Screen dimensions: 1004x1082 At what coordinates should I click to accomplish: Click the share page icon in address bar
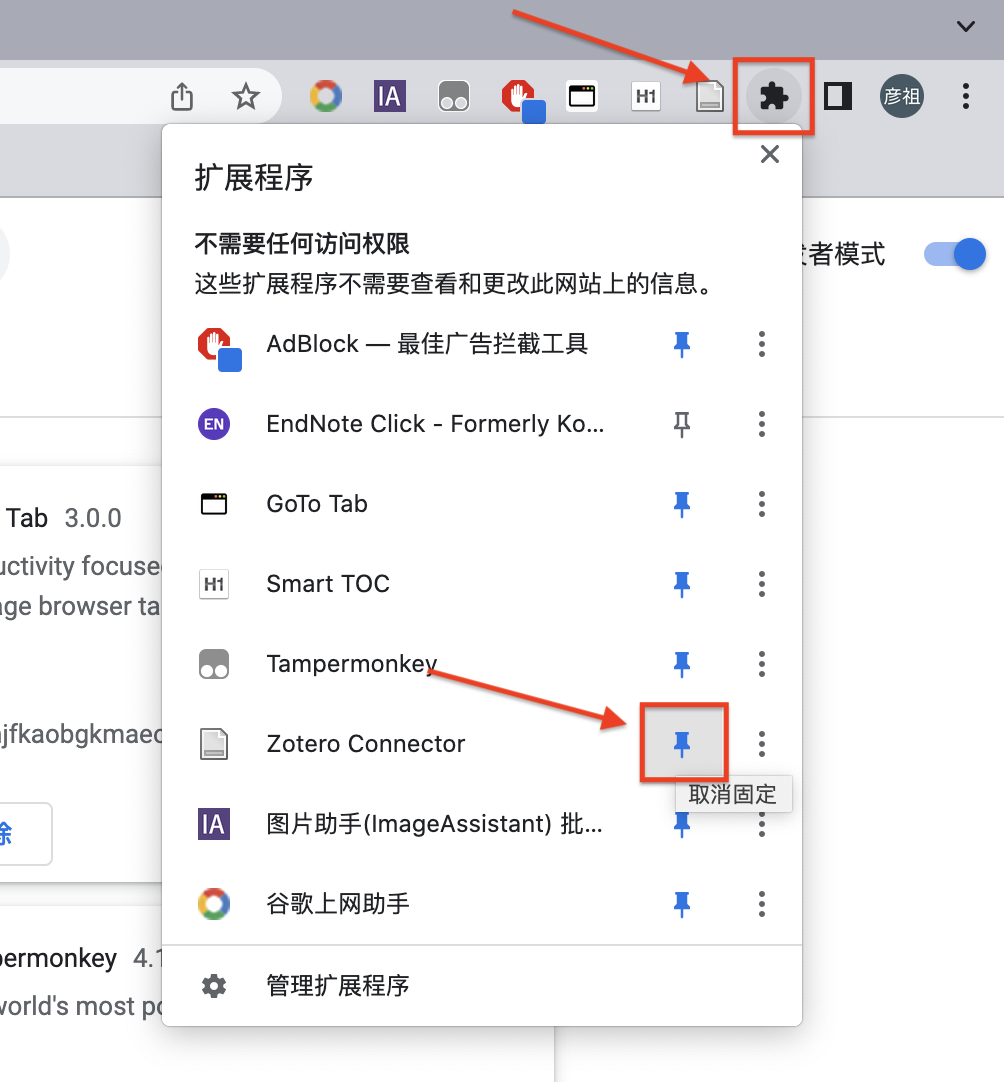pyautogui.click(x=182, y=97)
